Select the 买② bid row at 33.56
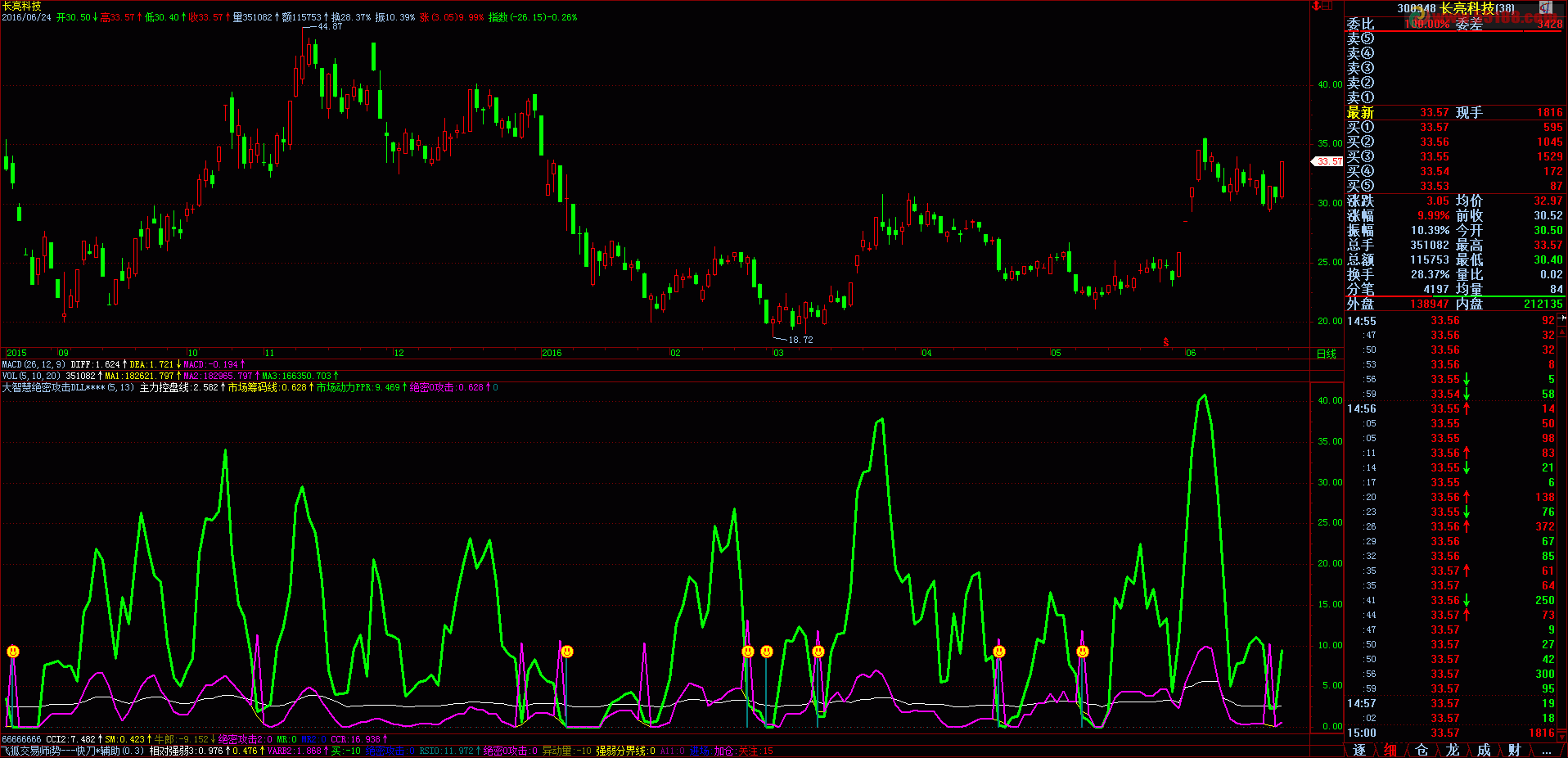 [1455, 142]
